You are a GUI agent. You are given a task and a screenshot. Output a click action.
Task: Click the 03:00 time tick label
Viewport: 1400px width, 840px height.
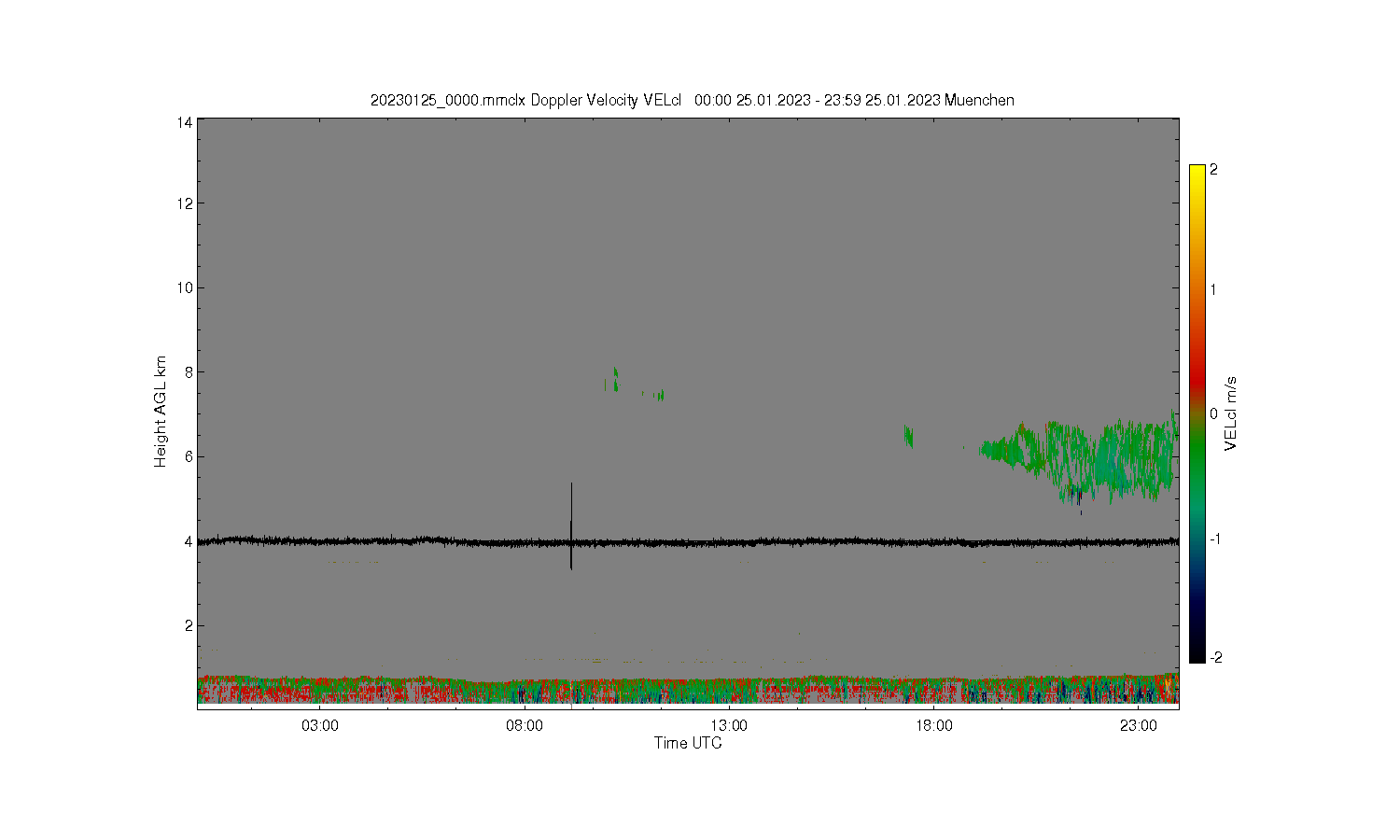coord(320,726)
